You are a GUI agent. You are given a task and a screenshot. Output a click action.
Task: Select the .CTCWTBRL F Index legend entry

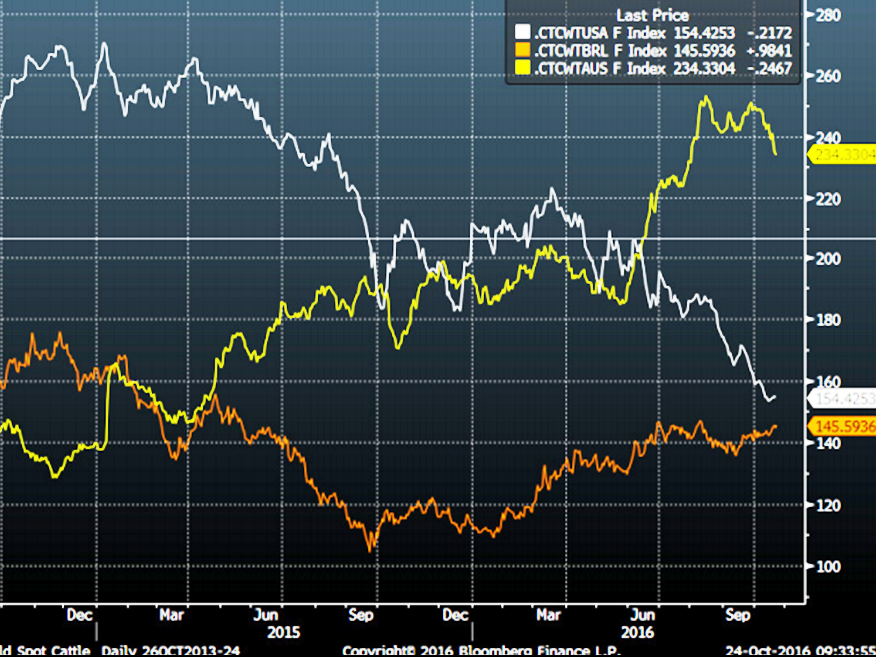click(x=654, y=51)
